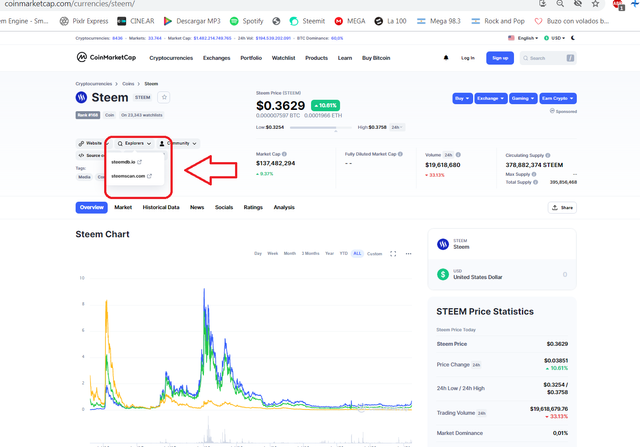Screen dimensions: 640x447
Task: Click the Log In link
Action: pos(468,58)
